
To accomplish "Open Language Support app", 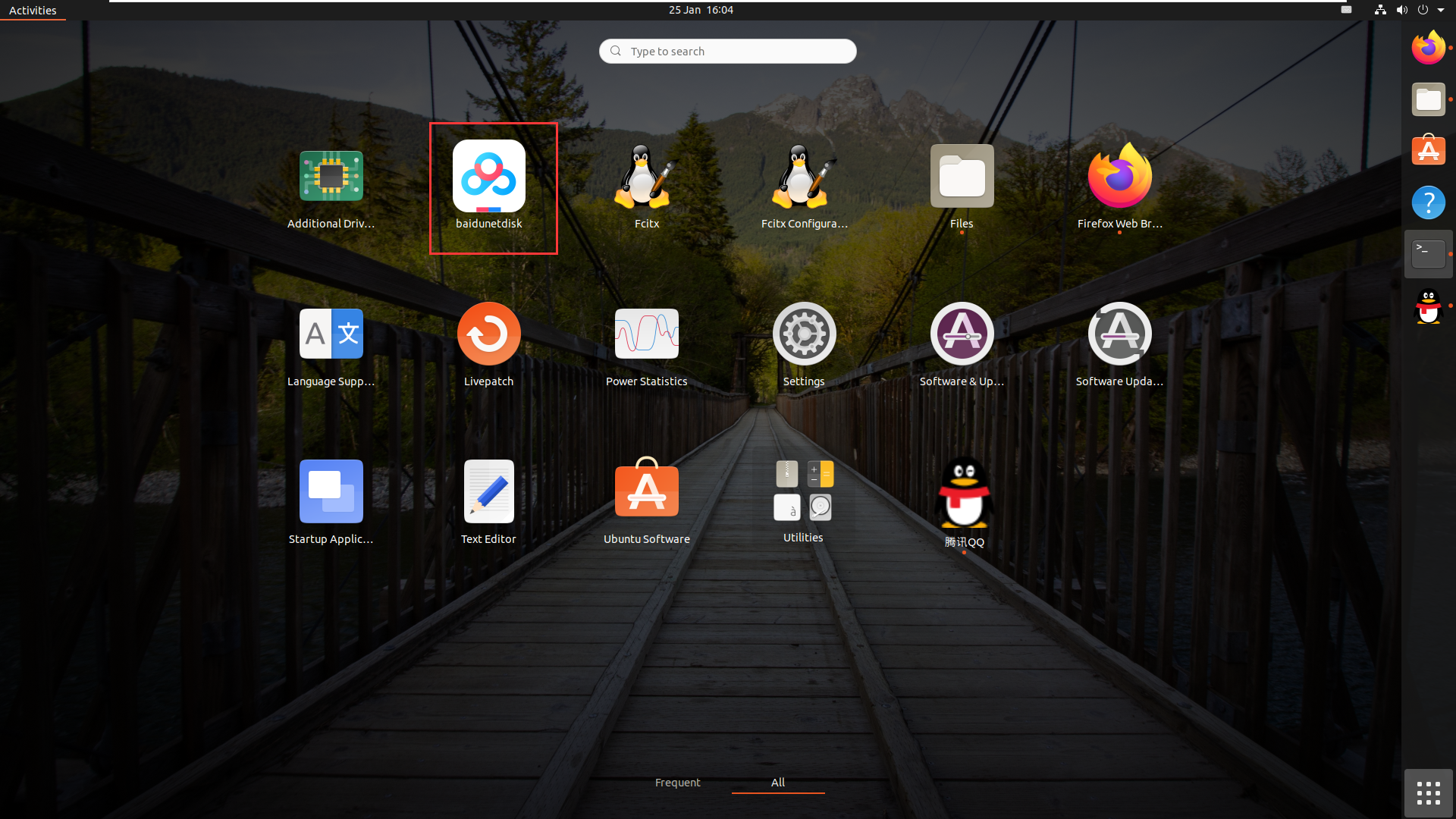I will (x=331, y=334).
